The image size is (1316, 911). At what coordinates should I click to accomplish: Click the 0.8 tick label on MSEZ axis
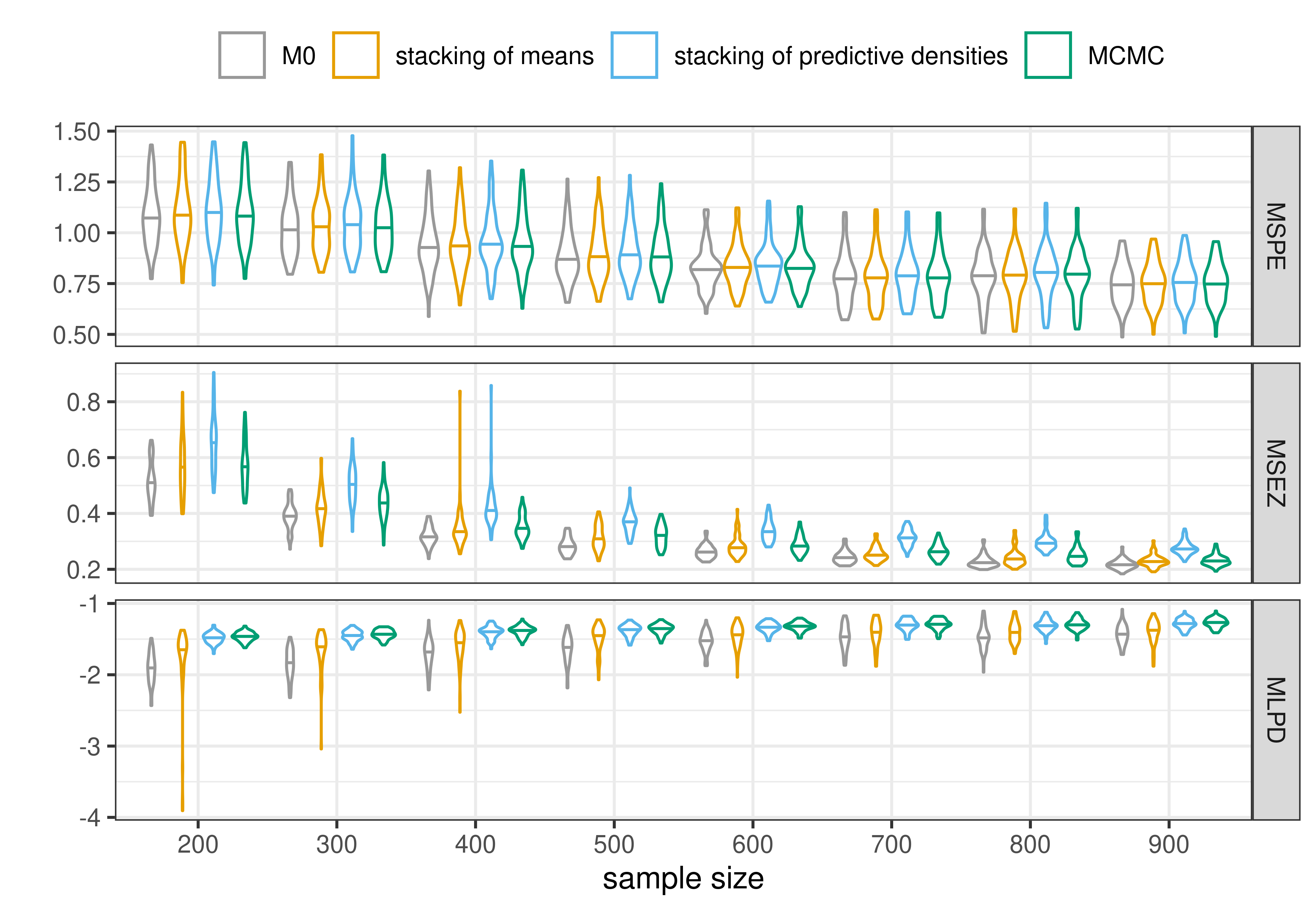(x=83, y=403)
